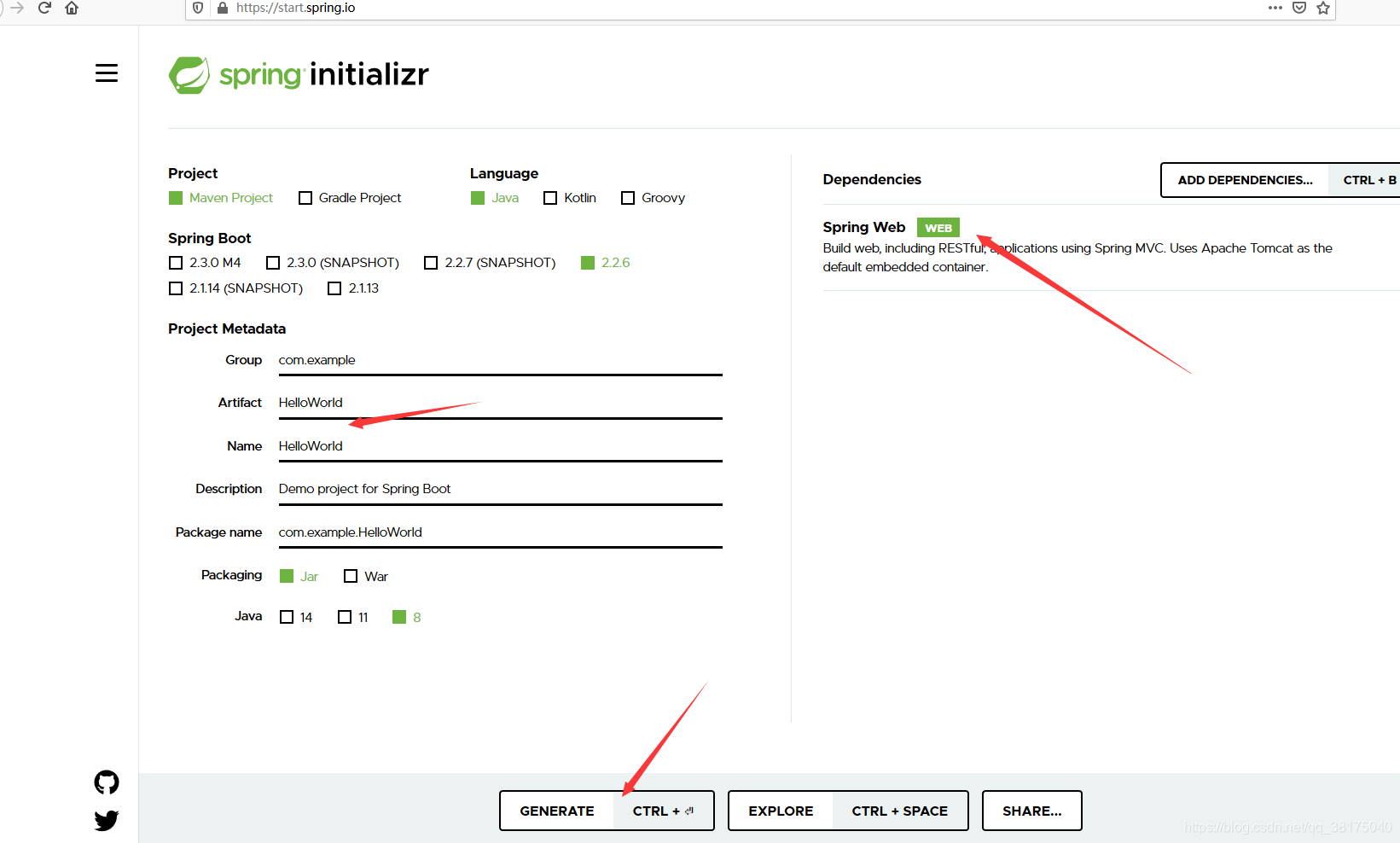1400x843 pixels.
Task: Click the browser forward arrow
Action: click(17, 8)
